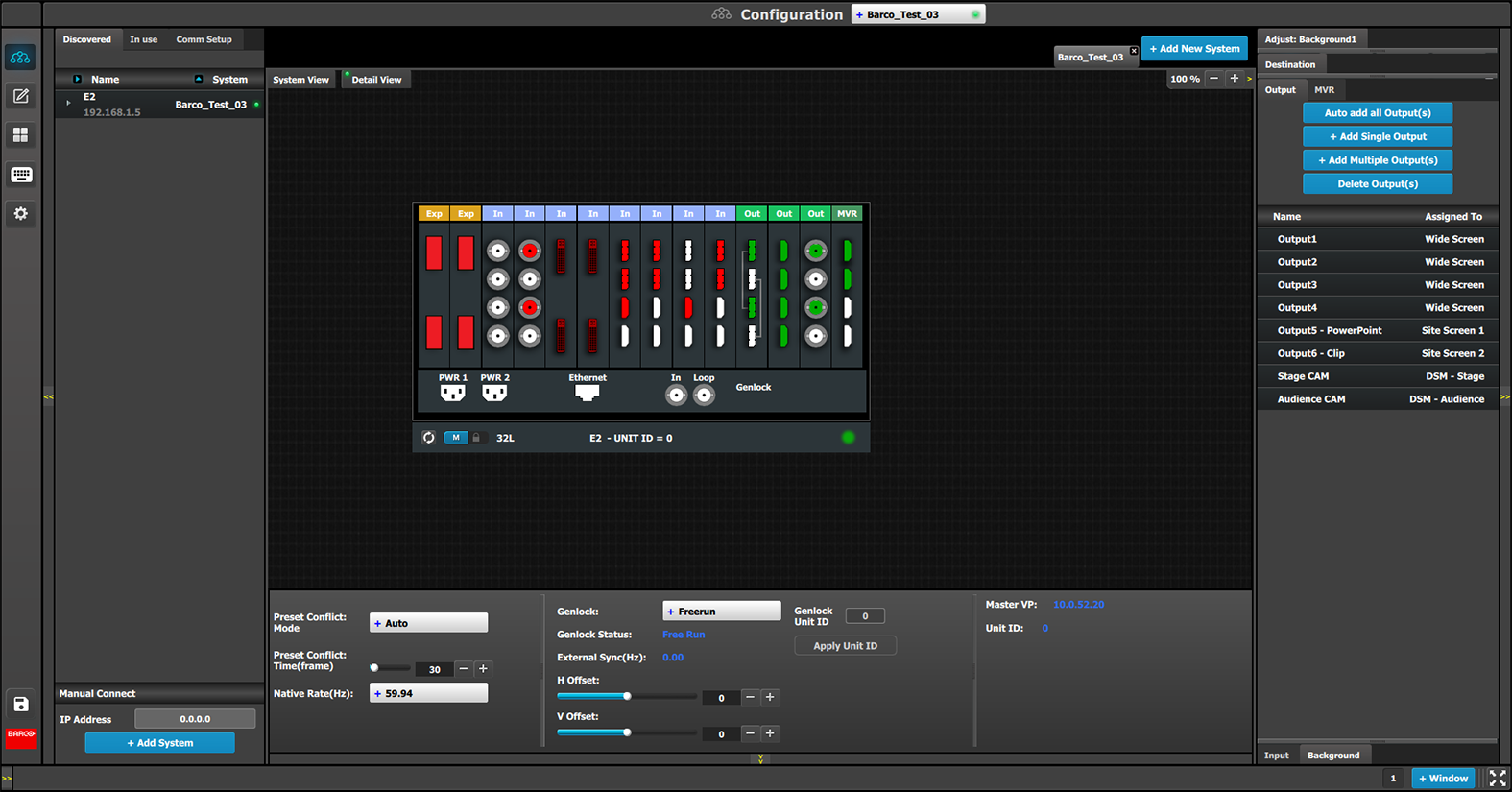
Task: Select the PWR 1 power connector
Action: click(452, 392)
